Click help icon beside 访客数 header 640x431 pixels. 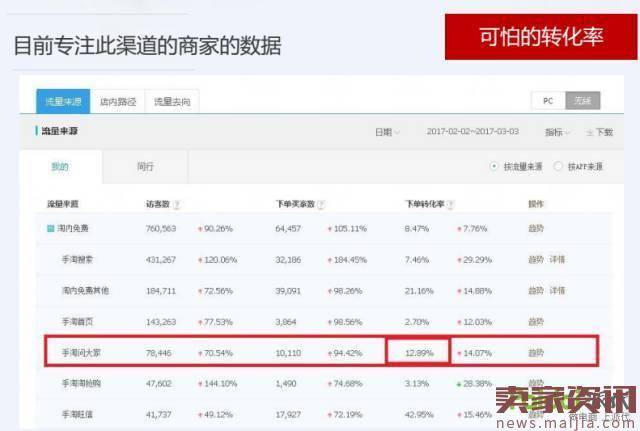point(176,204)
